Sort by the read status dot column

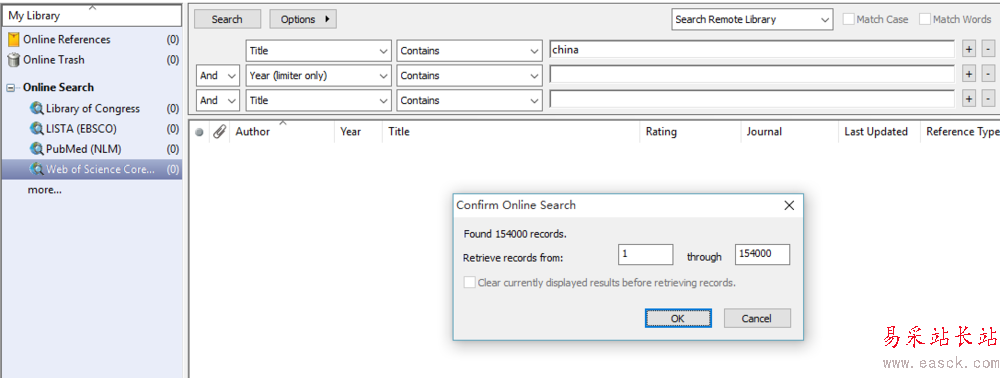[x=199, y=132]
